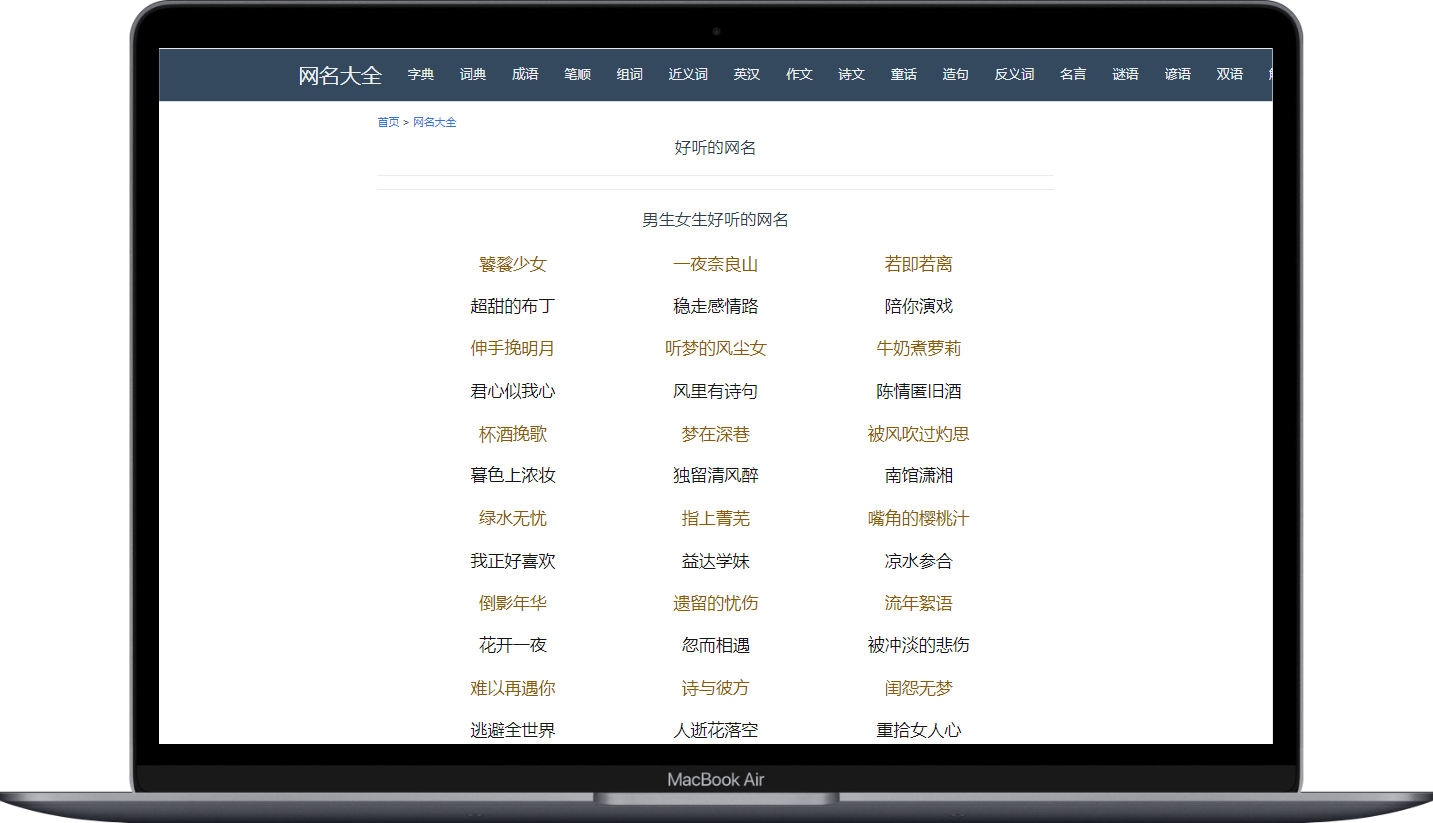Open the 双语 nav item

click(x=1230, y=74)
